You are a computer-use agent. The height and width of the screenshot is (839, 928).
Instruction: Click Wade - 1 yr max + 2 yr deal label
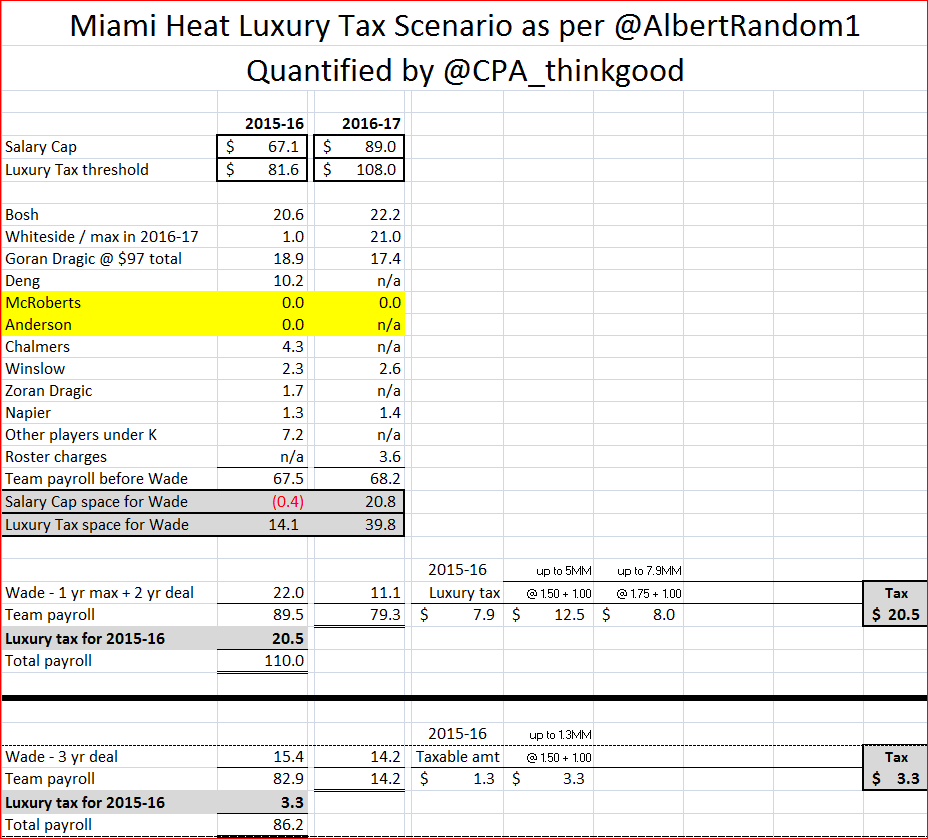tap(100, 593)
